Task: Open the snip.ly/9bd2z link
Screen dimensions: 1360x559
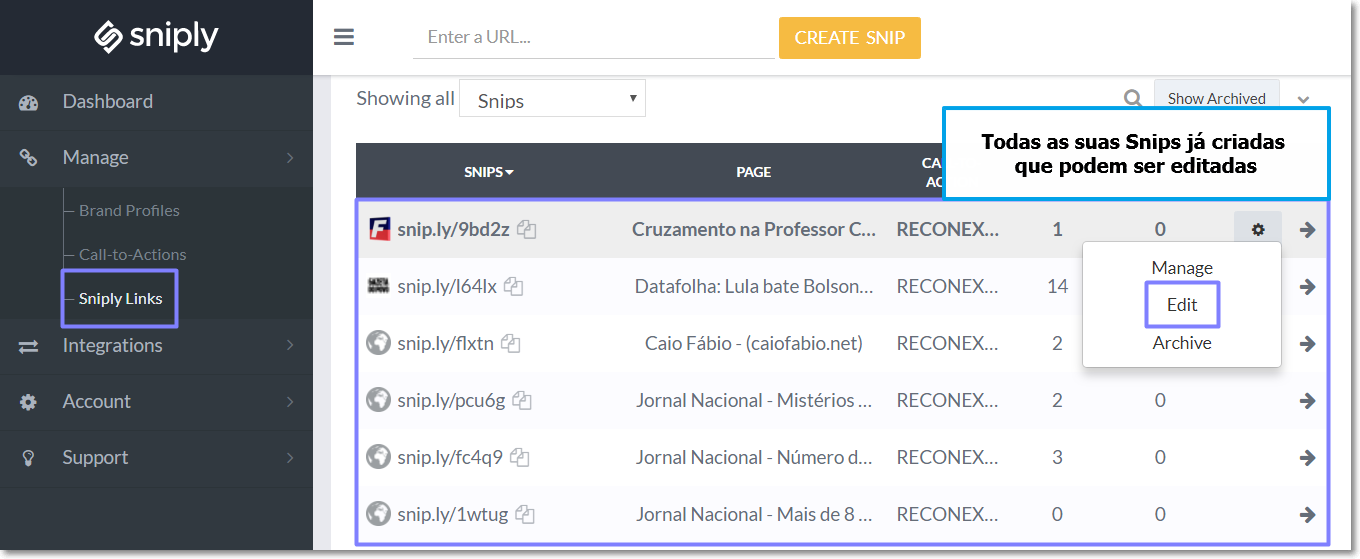Action: tap(453, 230)
